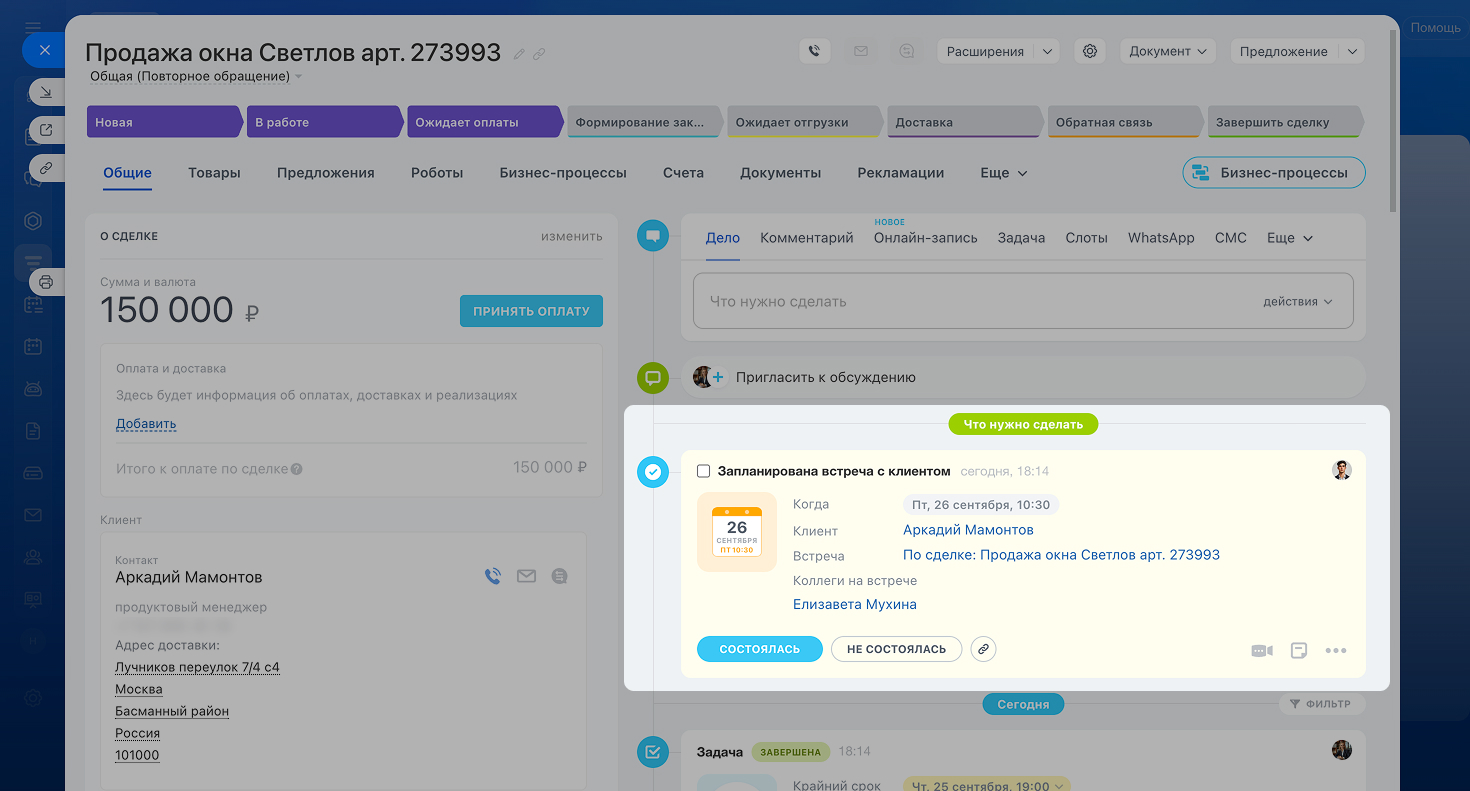The height and width of the screenshot is (791, 1470).
Task: Open the действия dropdown
Action: tap(1298, 301)
